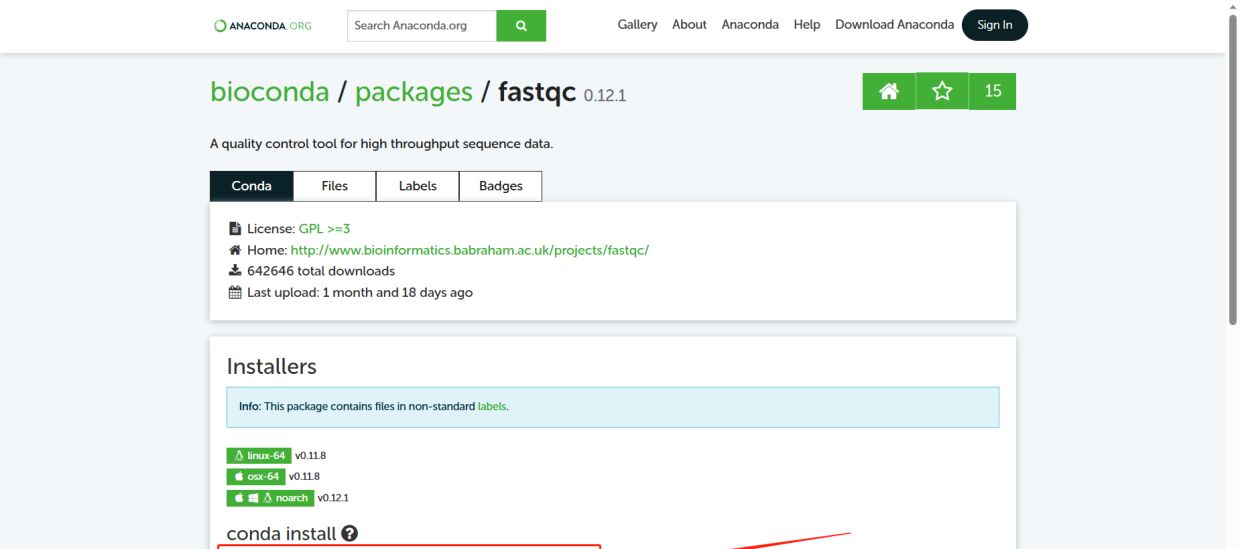Open the packages breadcrumb link

point(414,92)
